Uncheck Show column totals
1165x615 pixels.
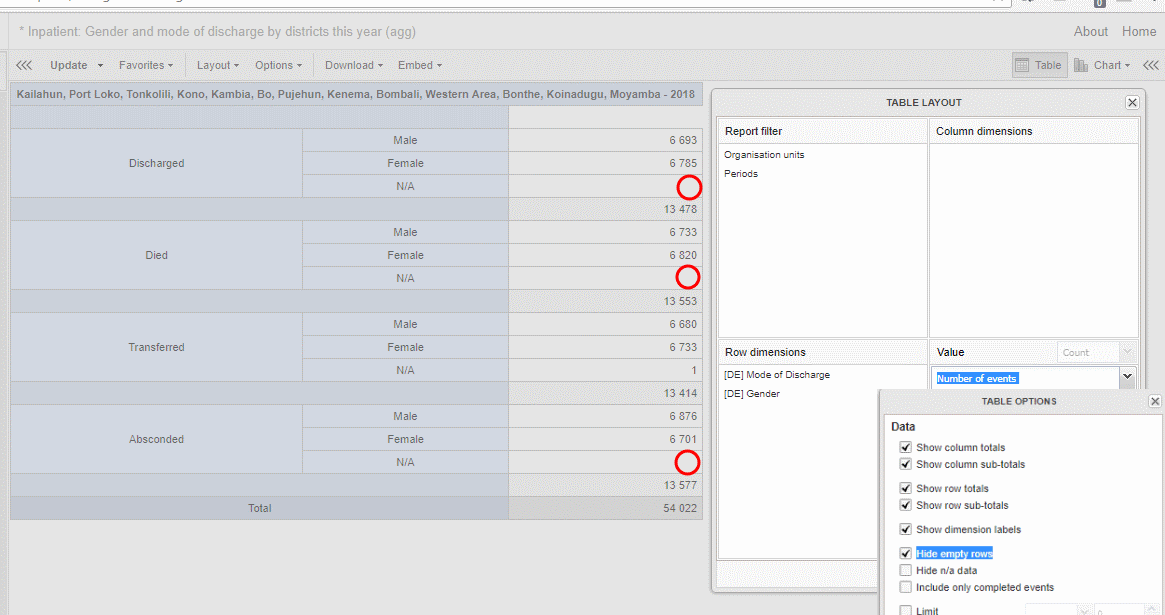[906, 448]
